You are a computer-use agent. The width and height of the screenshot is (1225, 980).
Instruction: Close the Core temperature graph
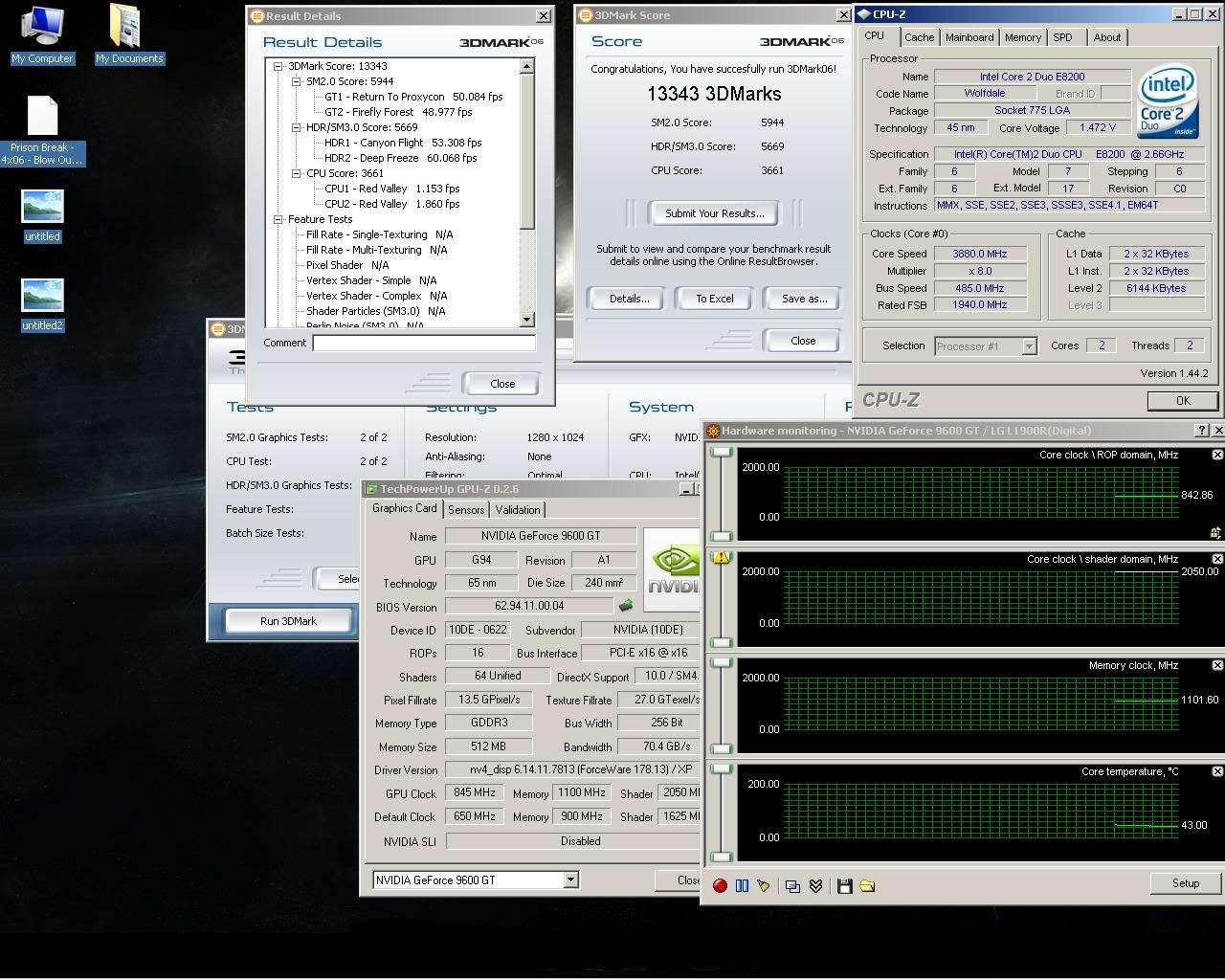[x=1217, y=771]
